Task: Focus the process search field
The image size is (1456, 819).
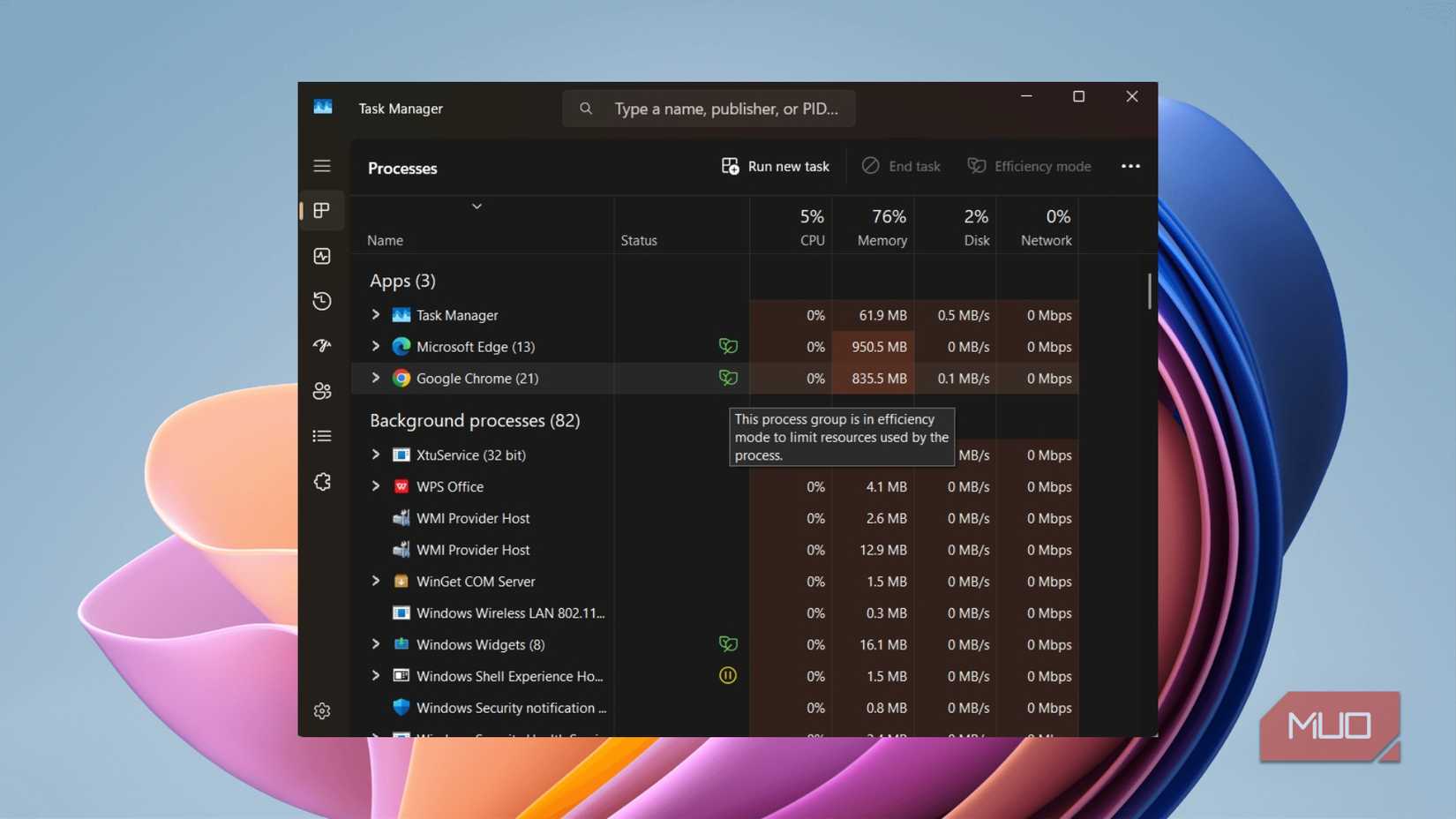Action: (709, 109)
